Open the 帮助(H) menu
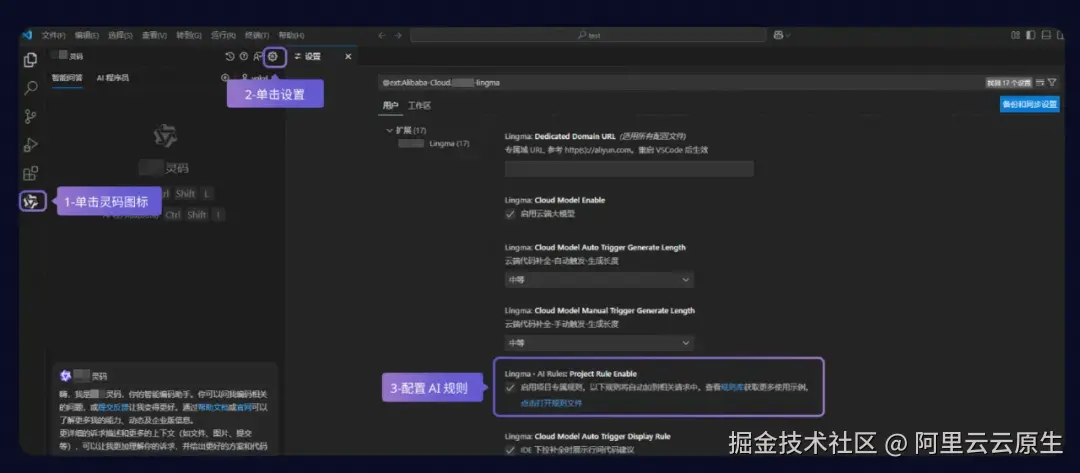Viewport: 1080px width, 473px height. (x=291, y=35)
